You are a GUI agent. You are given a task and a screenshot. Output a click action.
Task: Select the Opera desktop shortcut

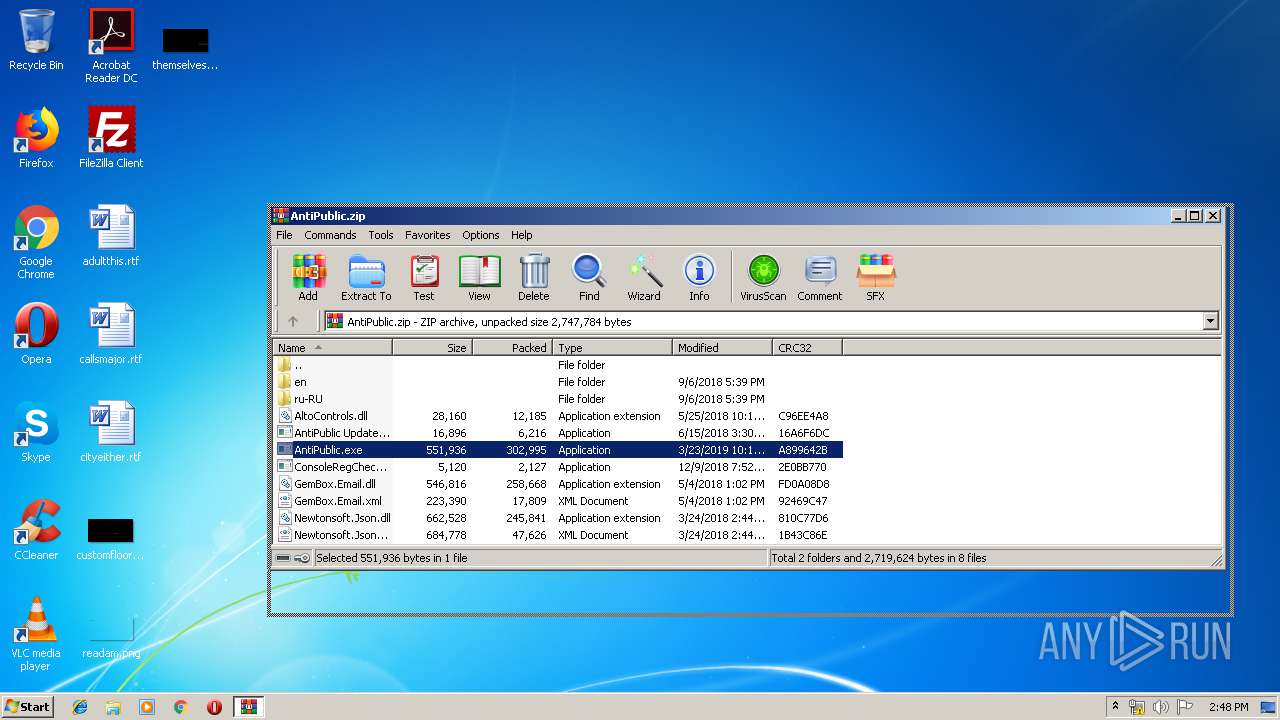(36, 334)
